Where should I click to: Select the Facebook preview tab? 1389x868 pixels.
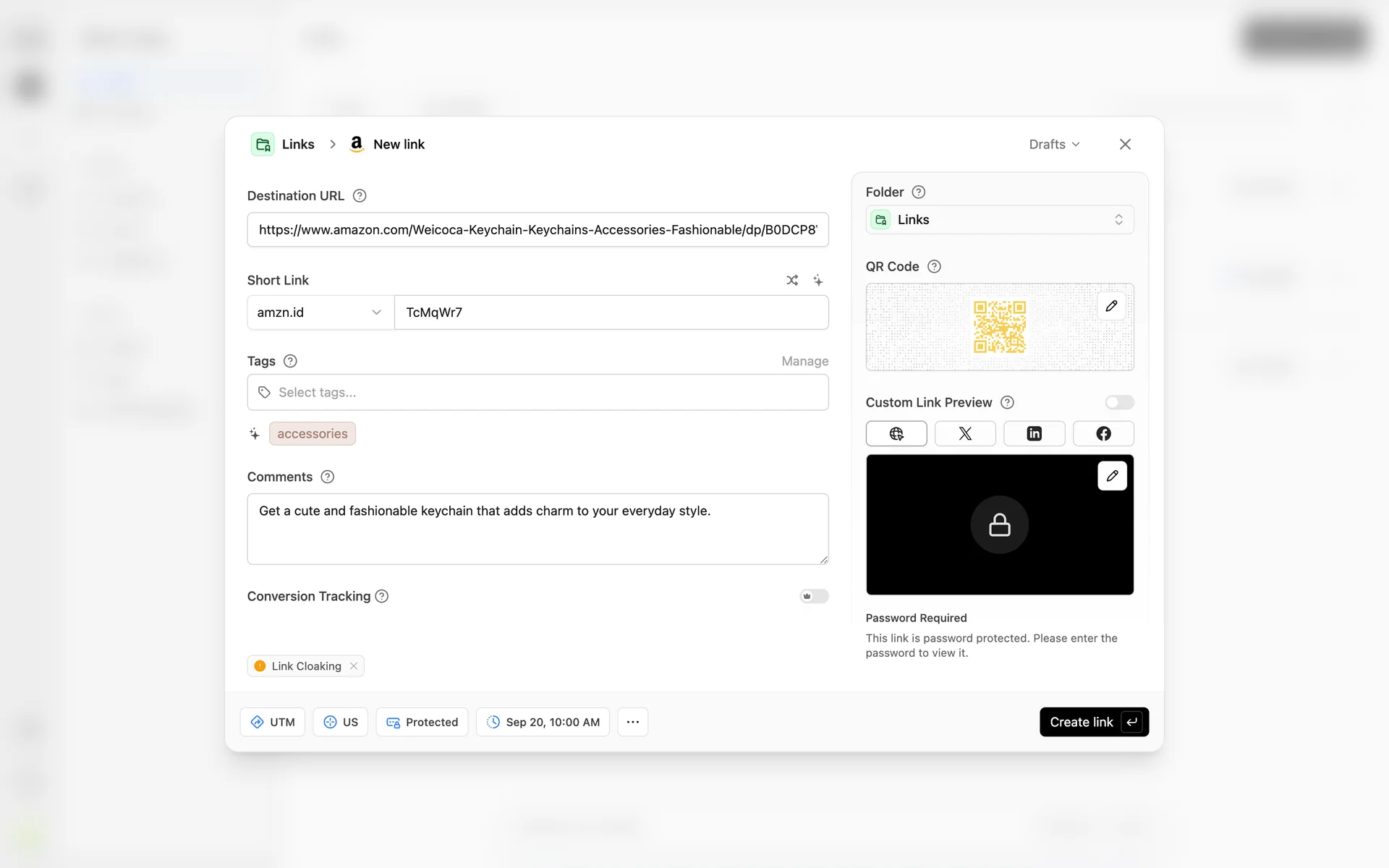tap(1103, 433)
